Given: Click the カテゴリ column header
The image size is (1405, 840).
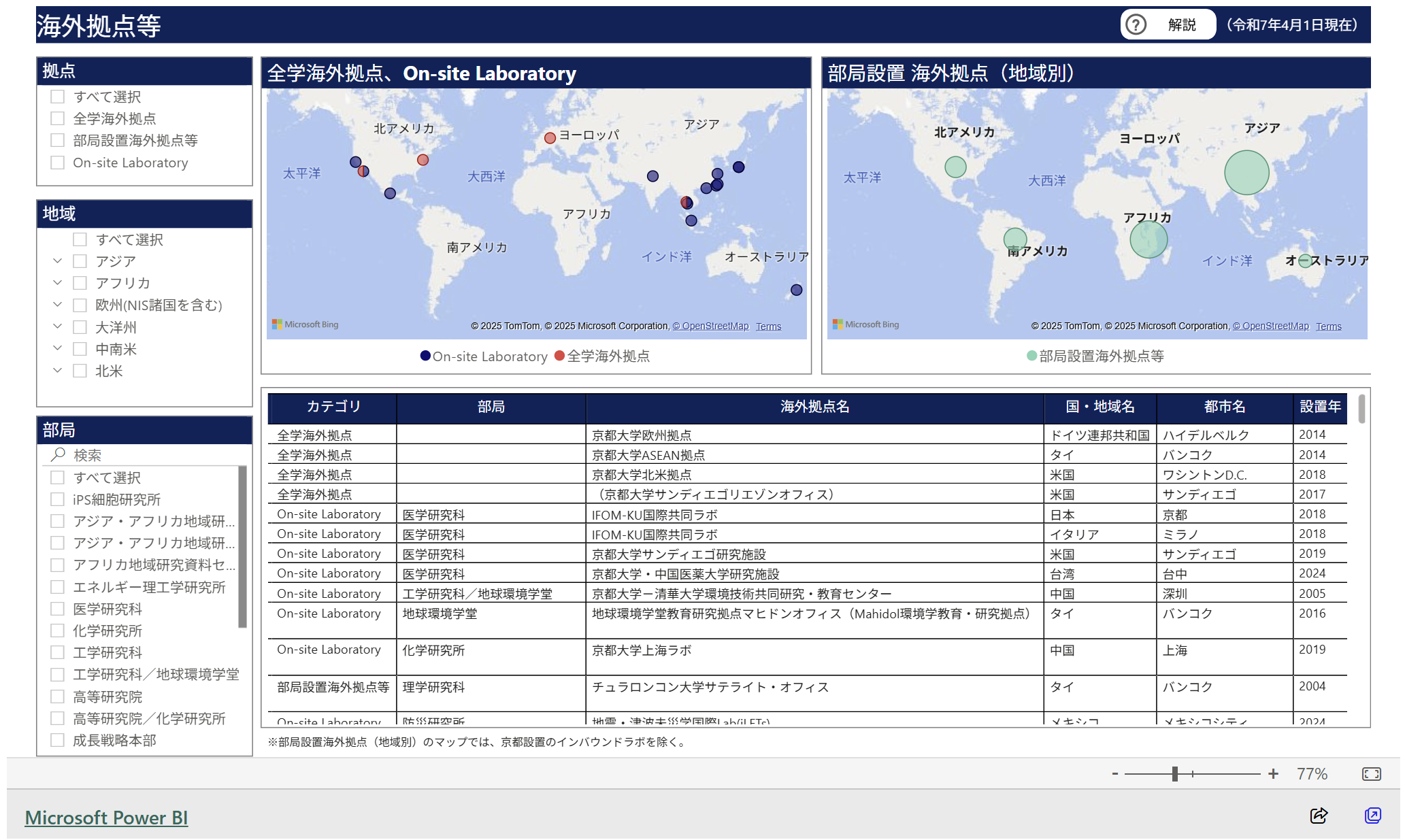Looking at the screenshot, I should [333, 407].
